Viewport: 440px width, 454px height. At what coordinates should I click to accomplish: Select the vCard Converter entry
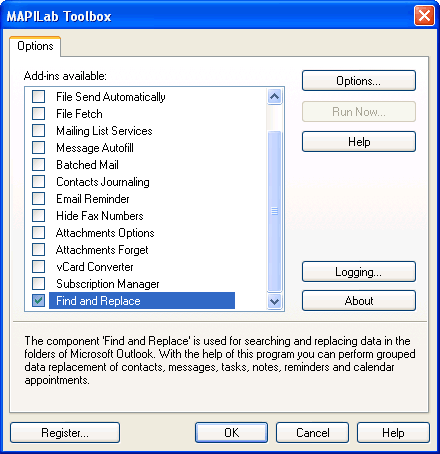tap(95, 267)
